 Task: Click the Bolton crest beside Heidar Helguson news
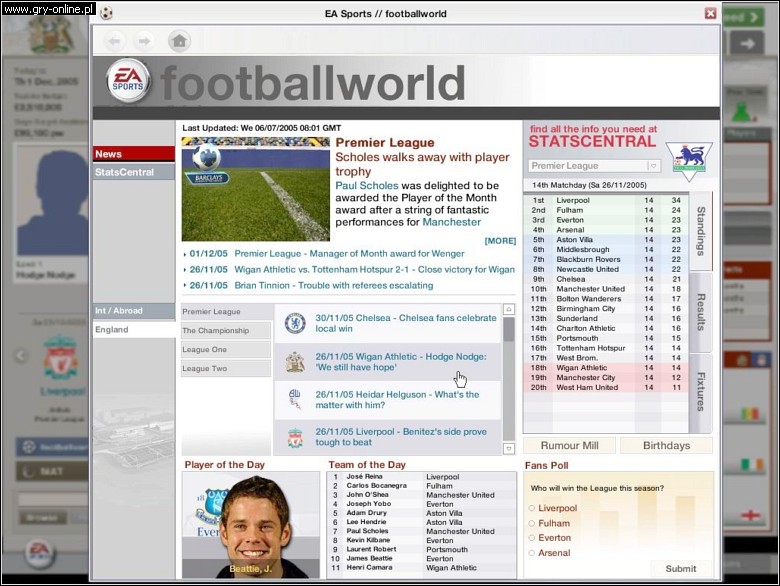295,399
